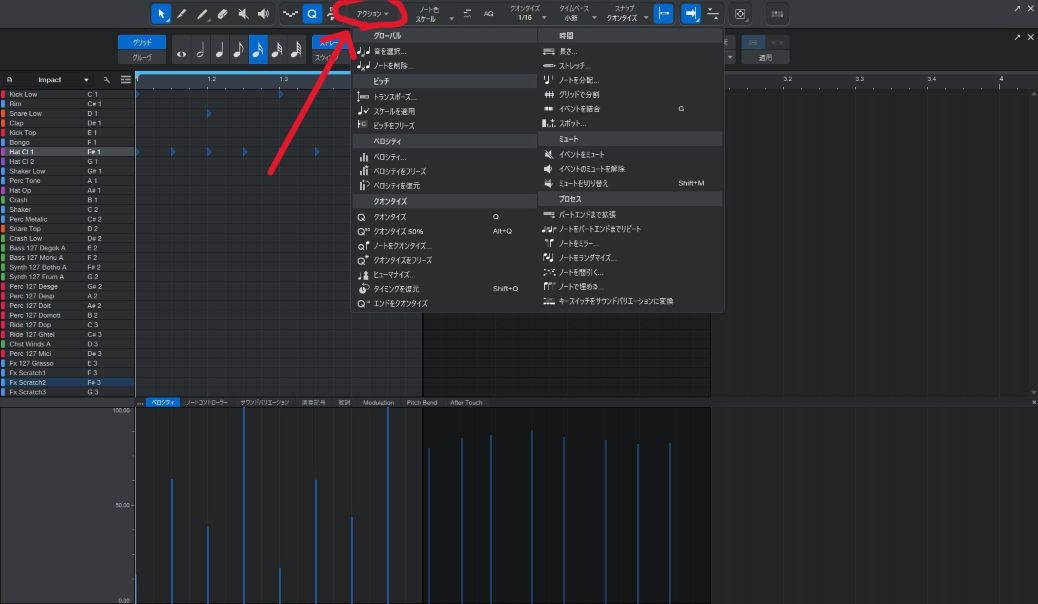Select the Eraser tool
Screen dimensions: 1038x604
coord(222,14)
